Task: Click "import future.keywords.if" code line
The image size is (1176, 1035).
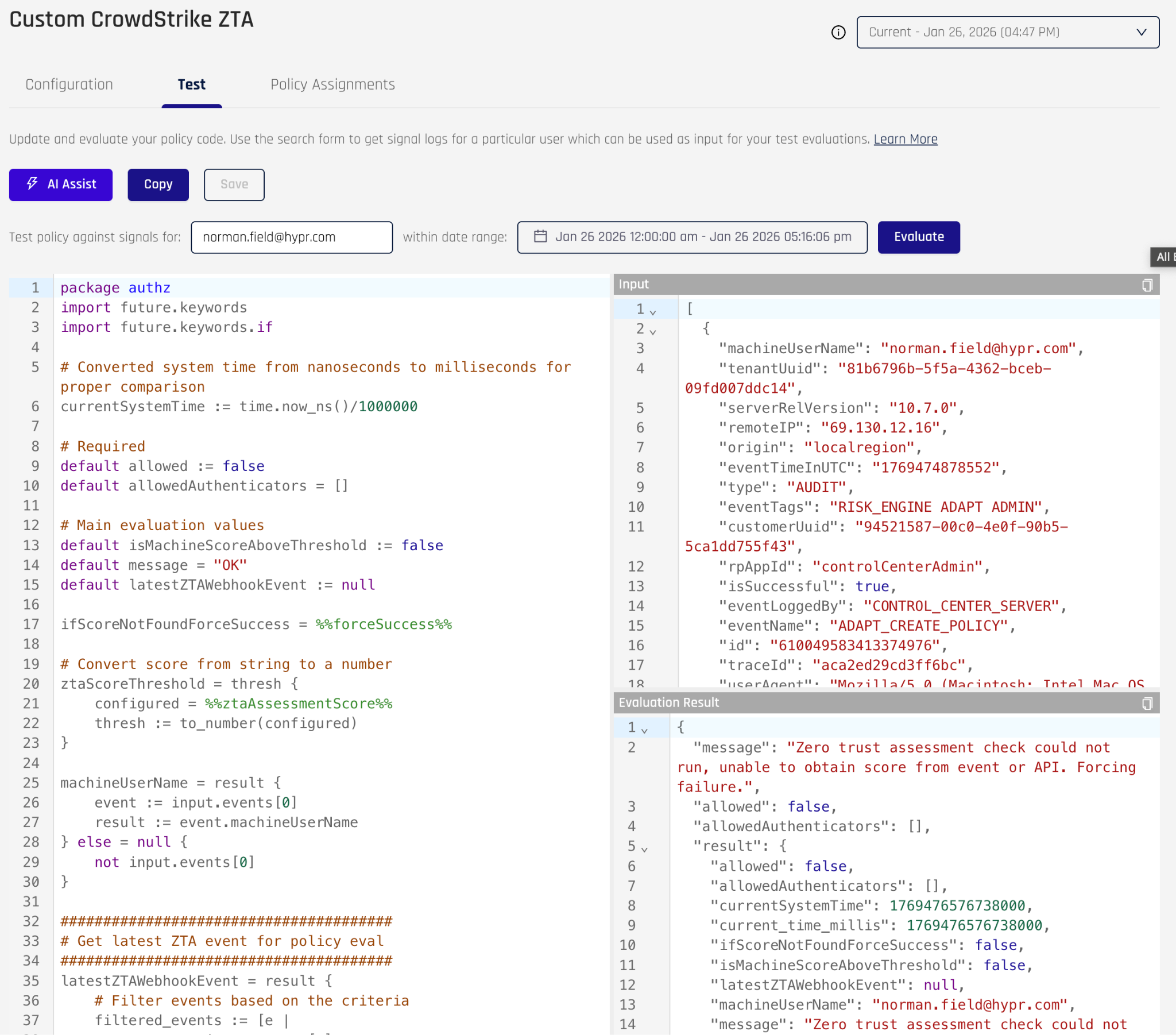Action: click(x=167, y=327)
